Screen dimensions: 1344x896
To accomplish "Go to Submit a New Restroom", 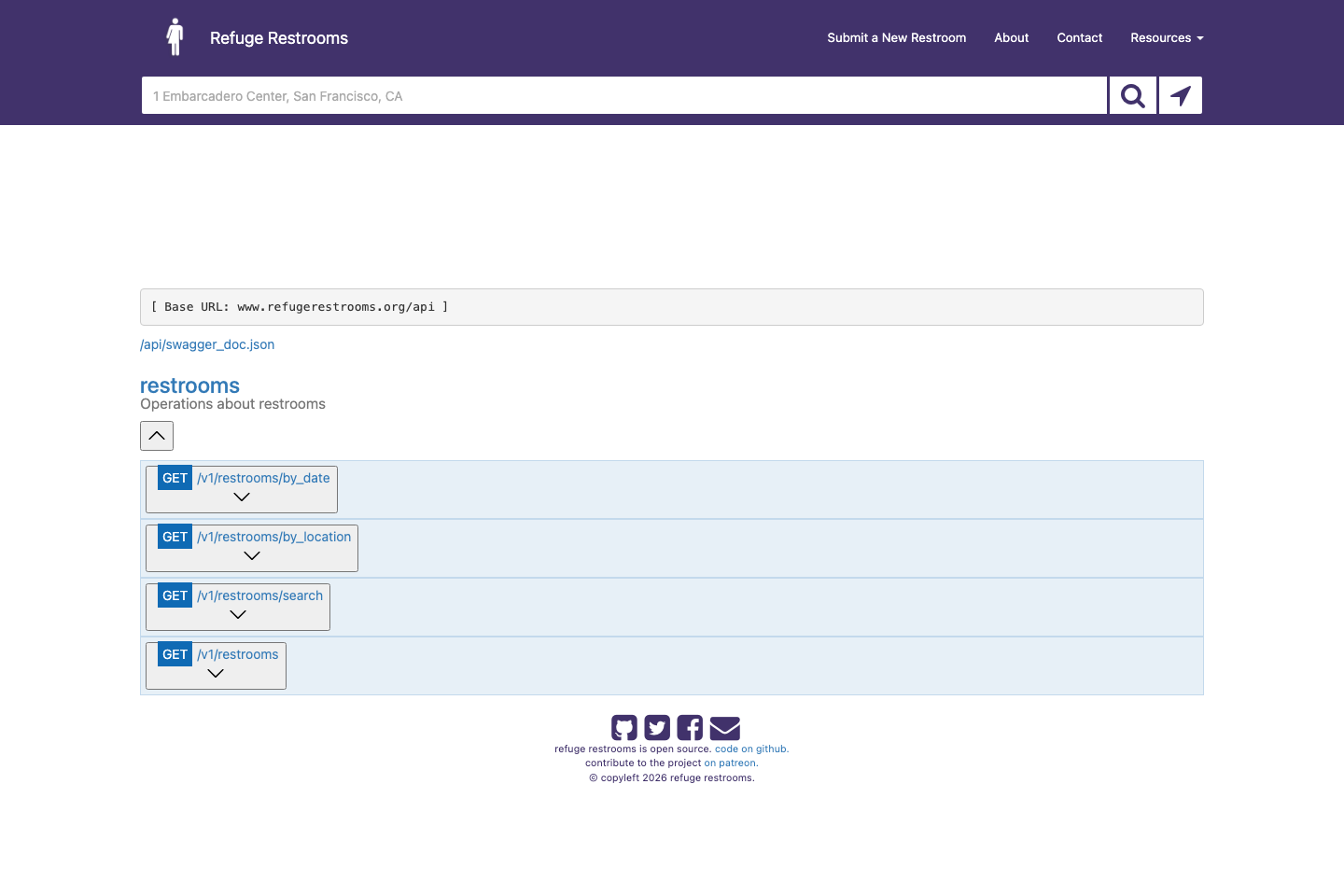I will pos(896,38).
